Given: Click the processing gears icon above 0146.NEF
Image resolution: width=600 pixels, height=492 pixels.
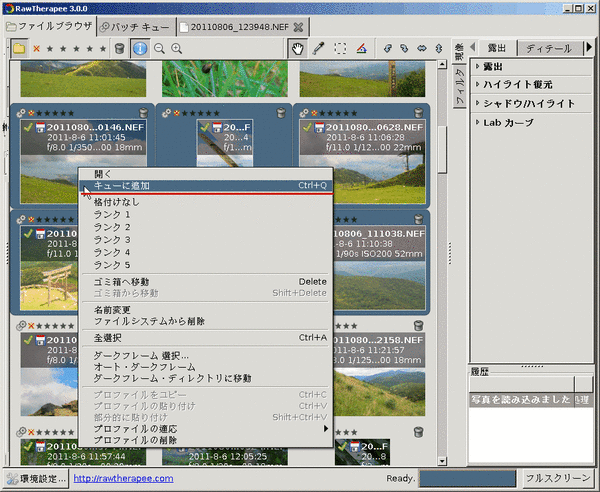Looking at the screenshot, I should click(21, 113).
